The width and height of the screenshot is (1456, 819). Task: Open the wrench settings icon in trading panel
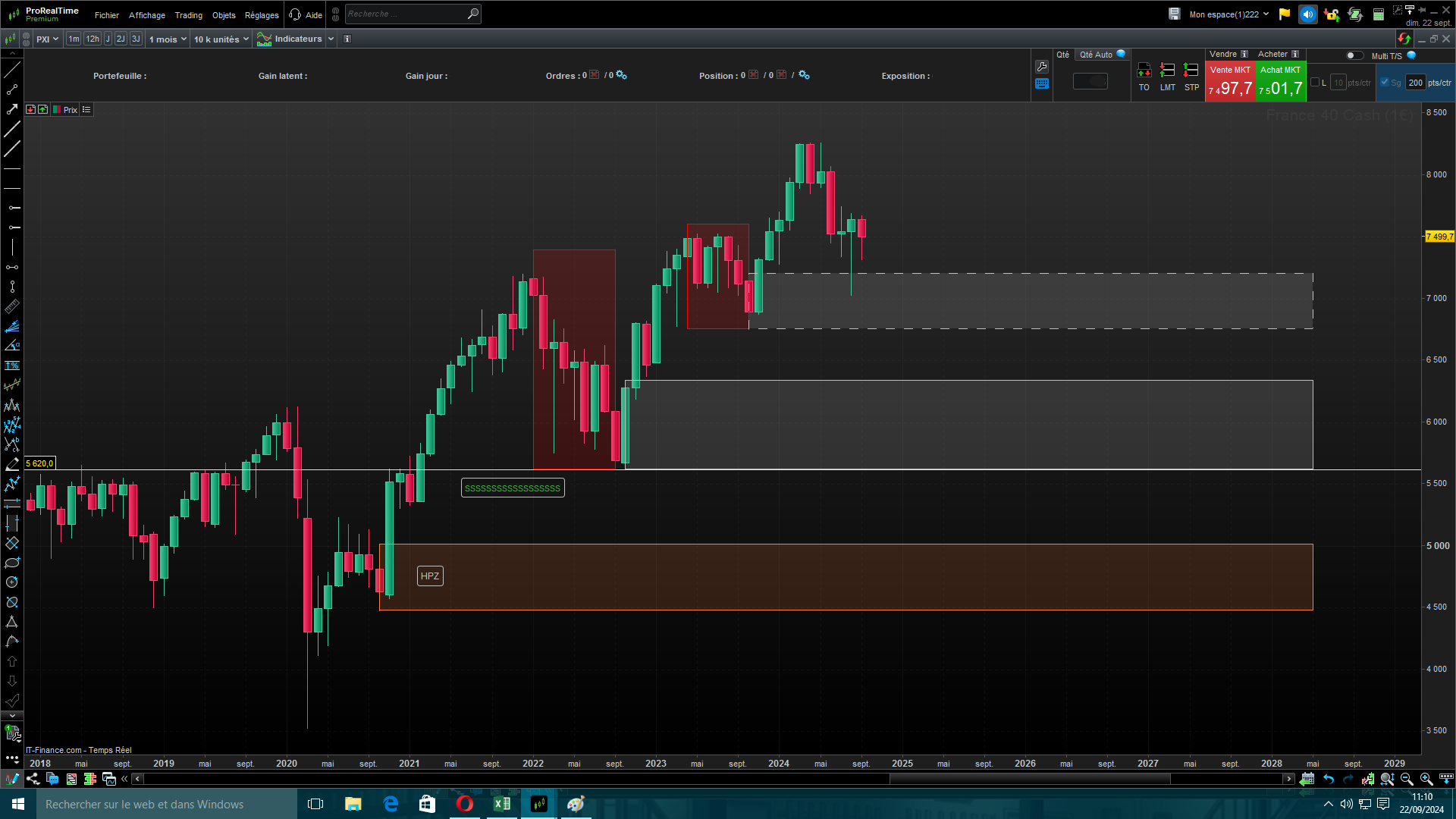pos(1042,67)
